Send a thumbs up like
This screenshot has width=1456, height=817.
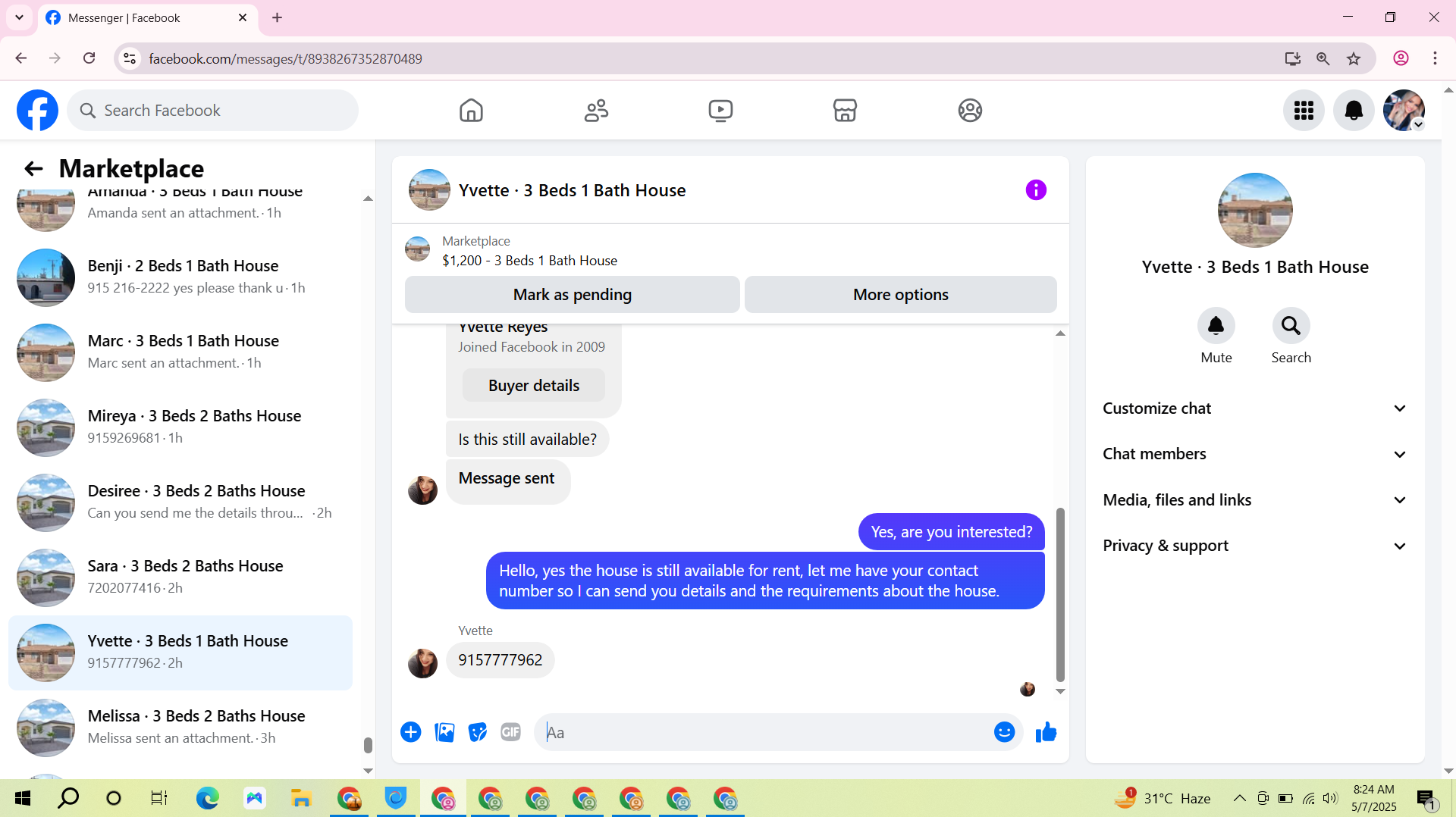(1046, 732)
